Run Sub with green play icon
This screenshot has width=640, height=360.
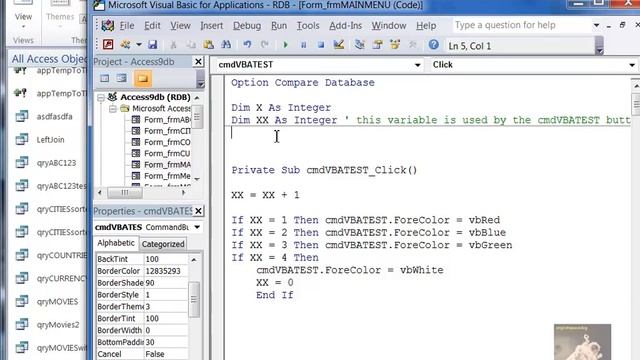[285, 44]
